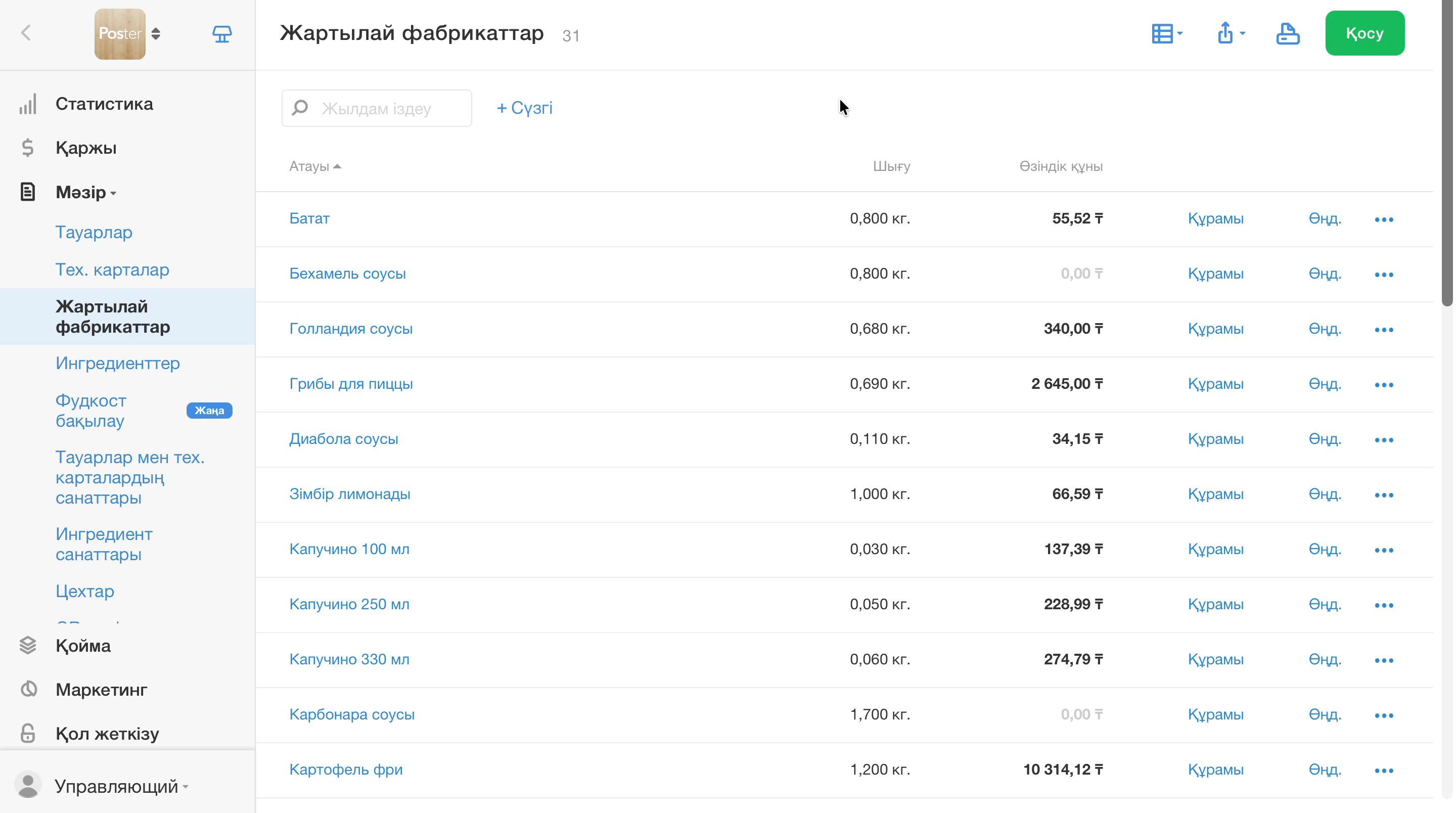Open the Маркетинг section
Image resolution: width=1456 pixels, height=813 pixels.
(x=101, y=690)
